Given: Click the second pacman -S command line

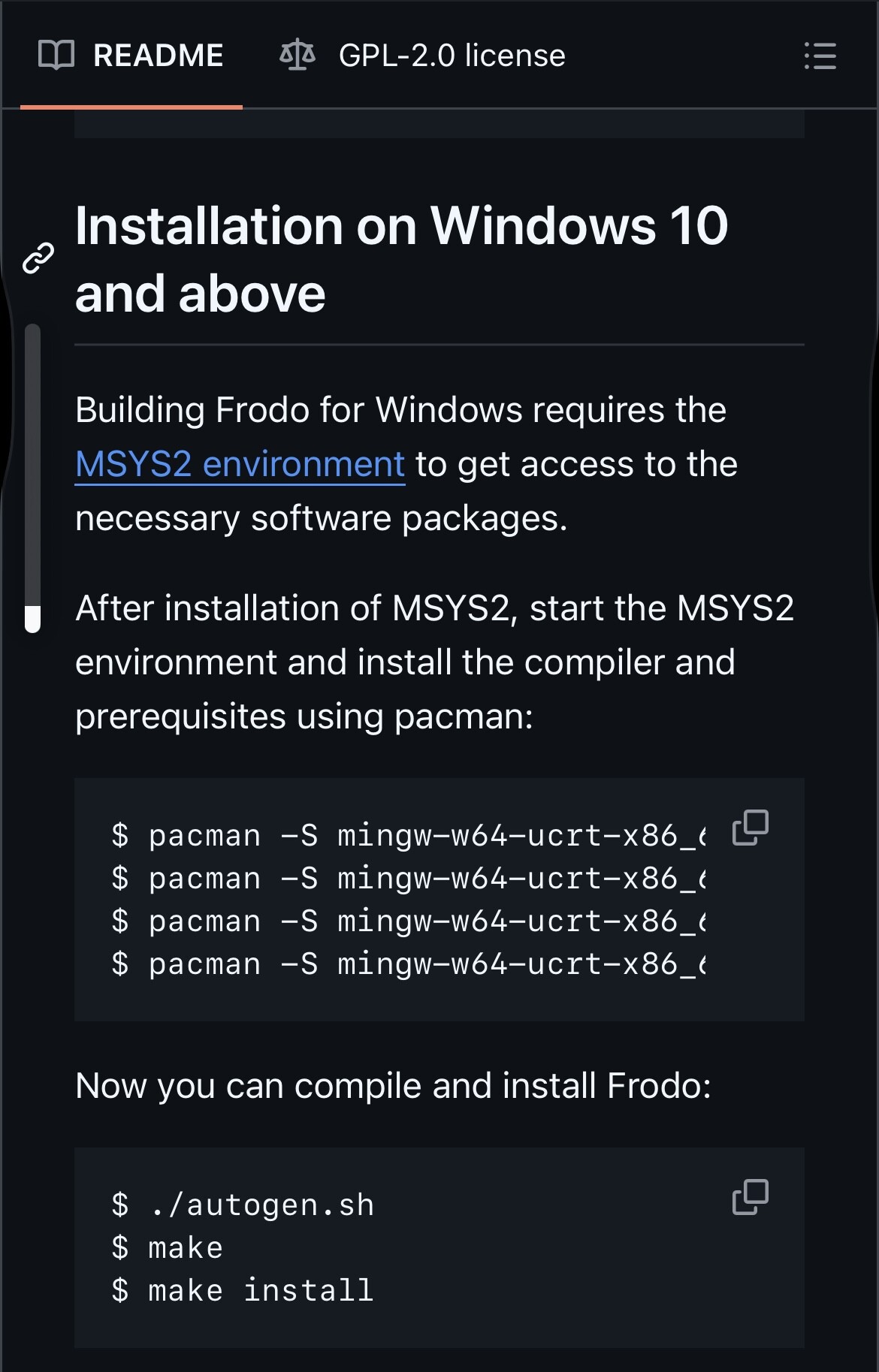Looking at the screenshot, I should 408,879.
